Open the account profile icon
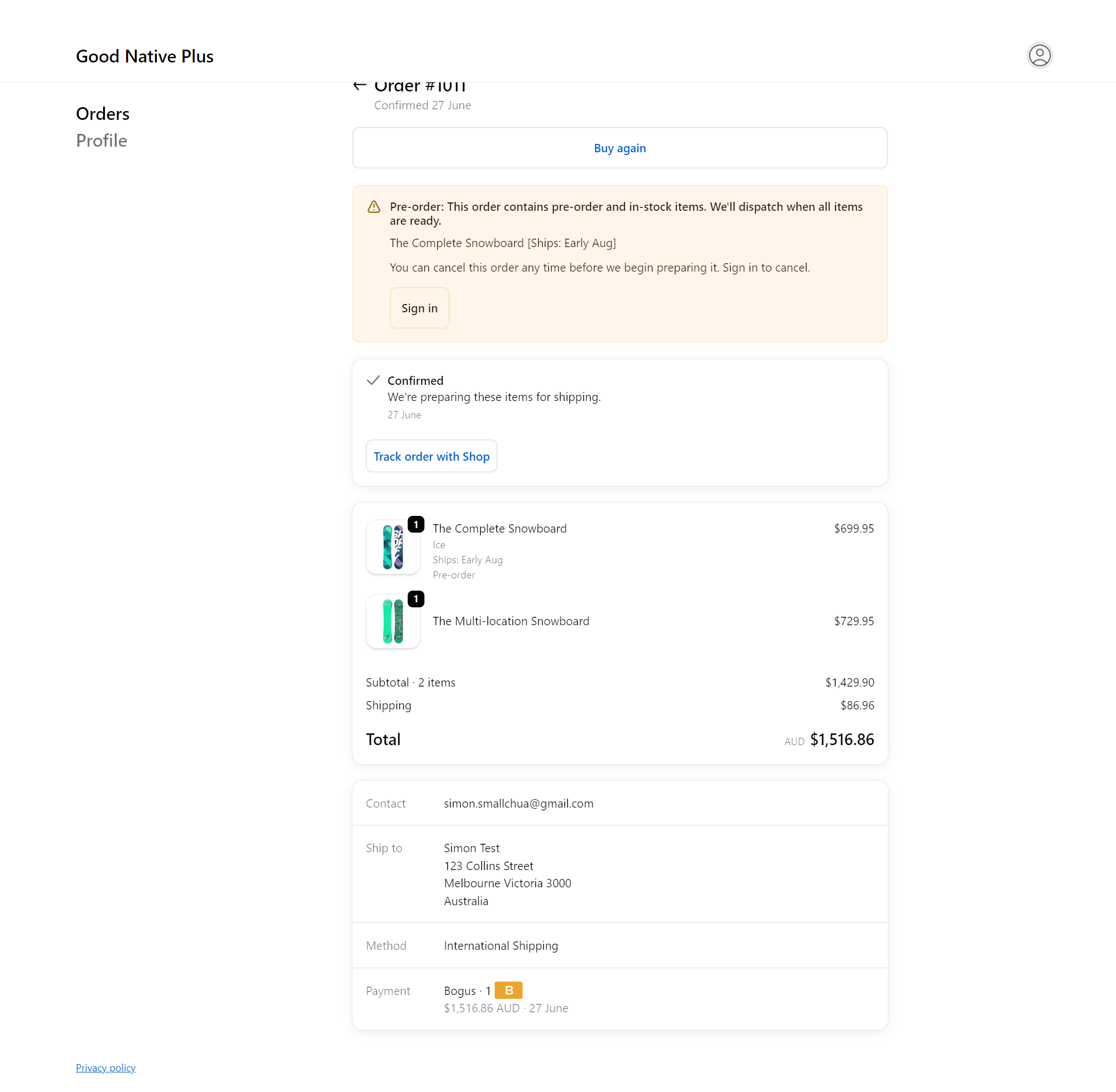 click(1039, 56)
